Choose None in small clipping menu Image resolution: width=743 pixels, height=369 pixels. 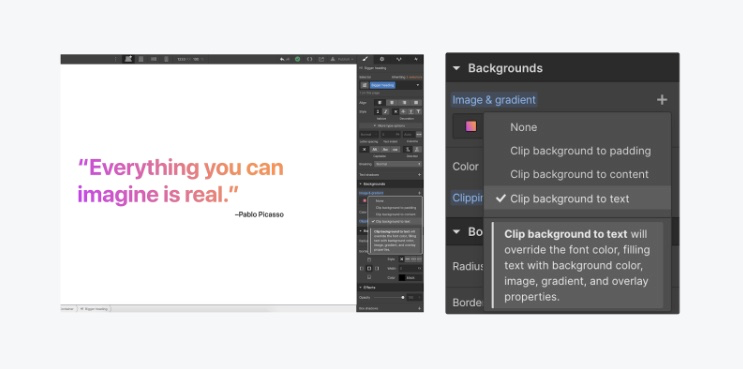coord(380,201)
